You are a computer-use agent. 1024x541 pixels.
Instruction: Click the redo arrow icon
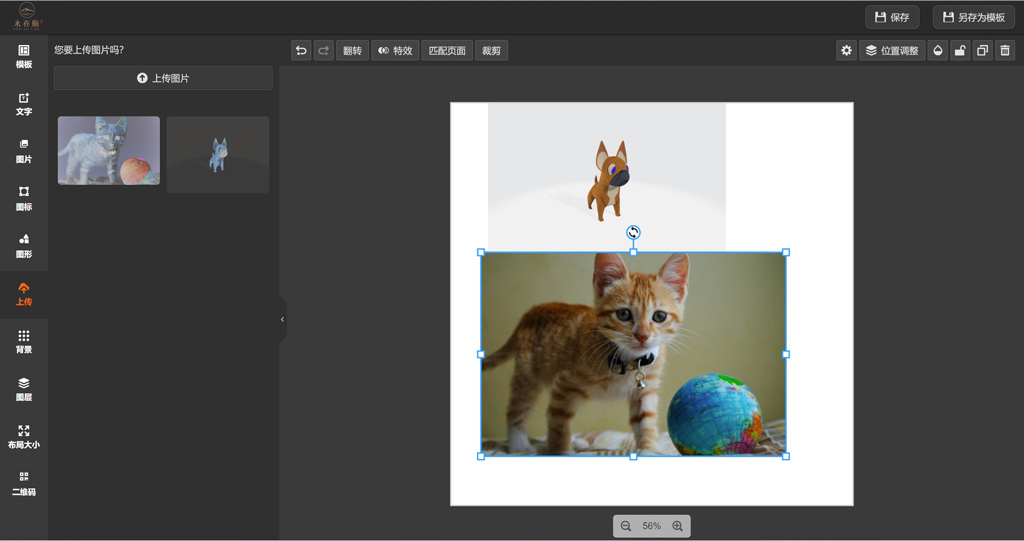tap(323, 50)
